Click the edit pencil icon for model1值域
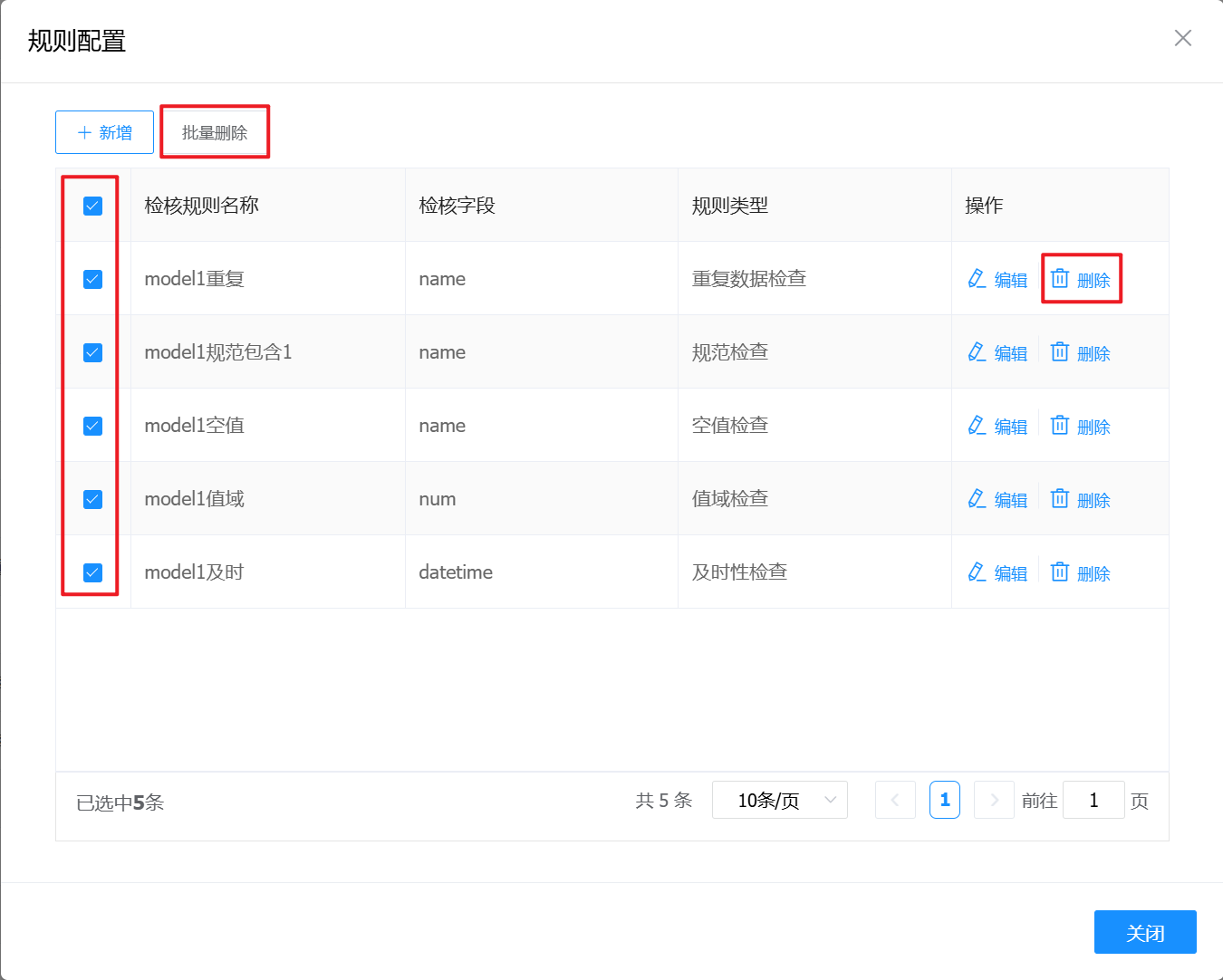The width and height of the screenshot is (1223, 980). click(977, 499)
